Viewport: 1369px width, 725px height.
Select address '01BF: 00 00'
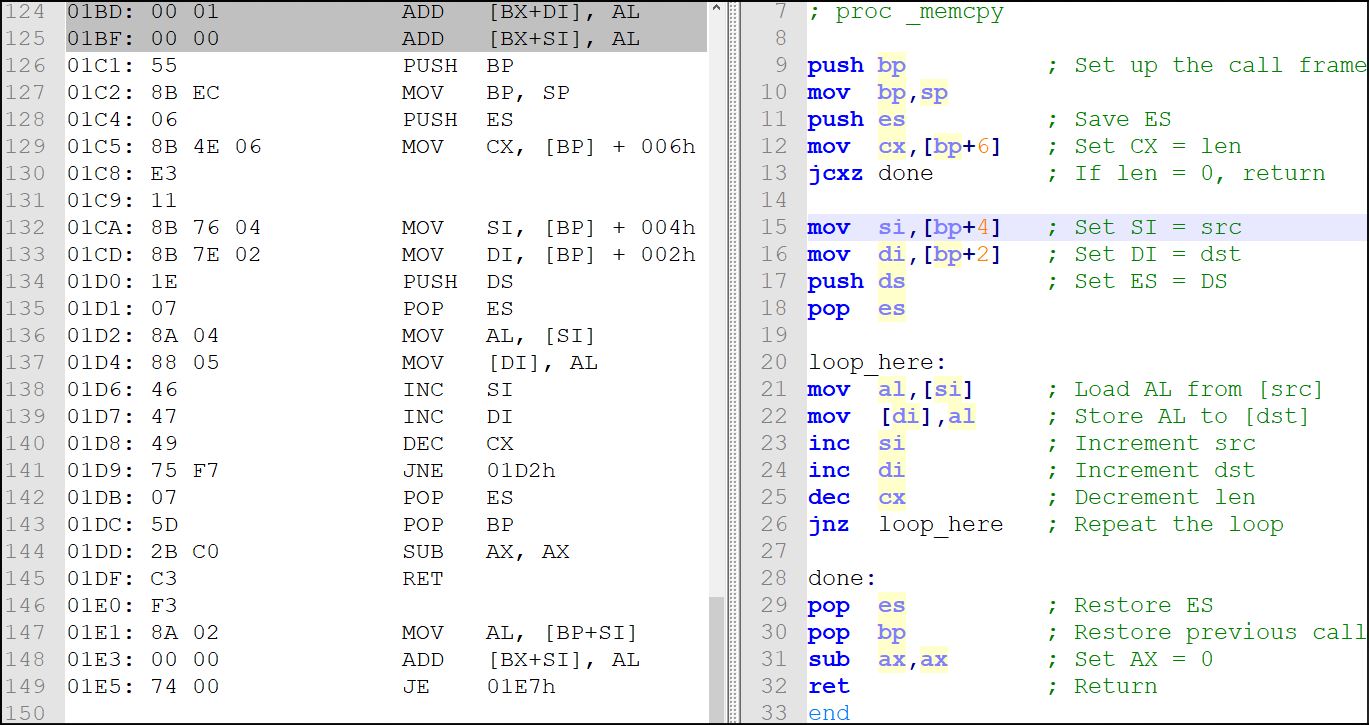tap(143, 40)
